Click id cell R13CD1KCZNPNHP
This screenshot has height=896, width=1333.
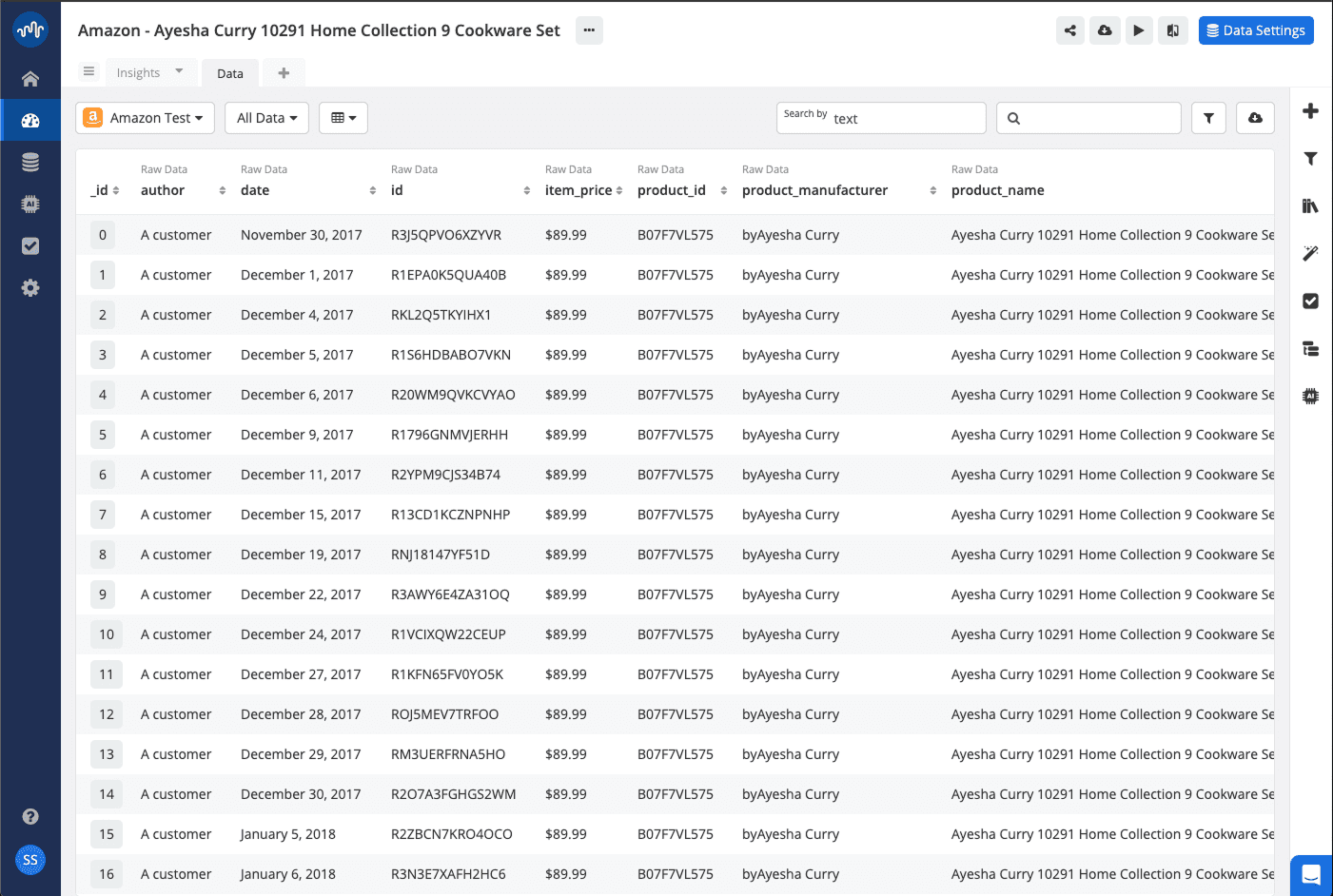click(x=450, y=515)
